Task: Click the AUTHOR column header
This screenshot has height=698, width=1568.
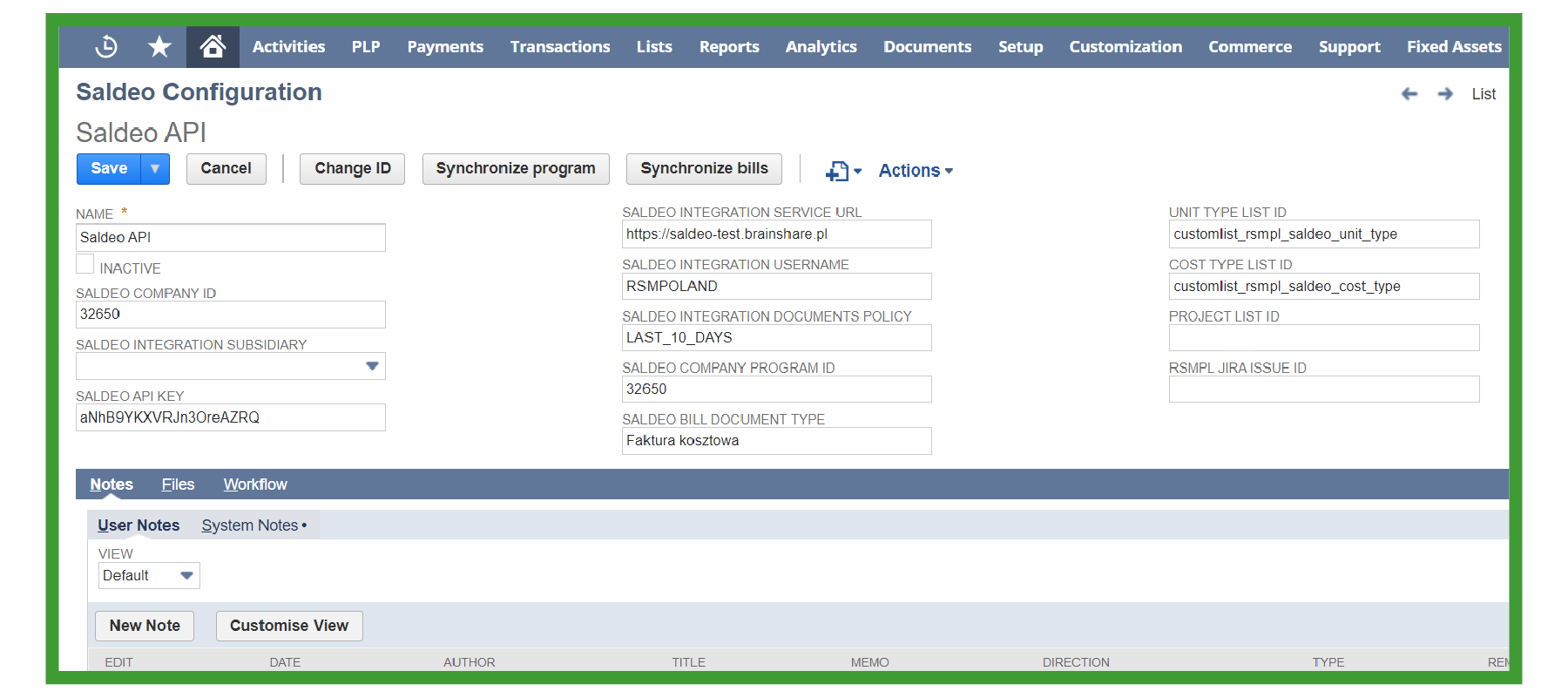Action: (469, 662)
